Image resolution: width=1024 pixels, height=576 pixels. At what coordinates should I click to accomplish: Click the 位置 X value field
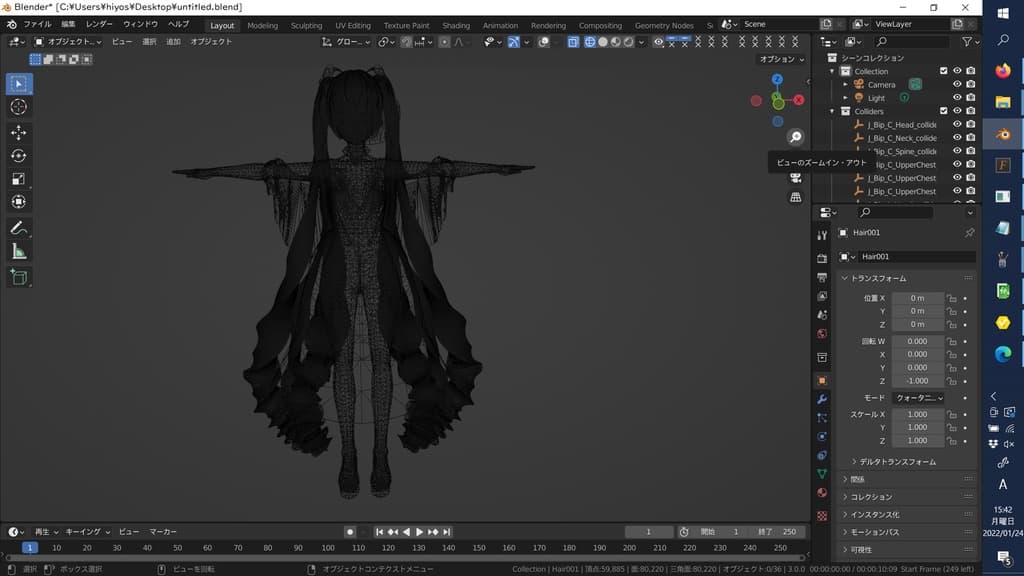point(917,298)
